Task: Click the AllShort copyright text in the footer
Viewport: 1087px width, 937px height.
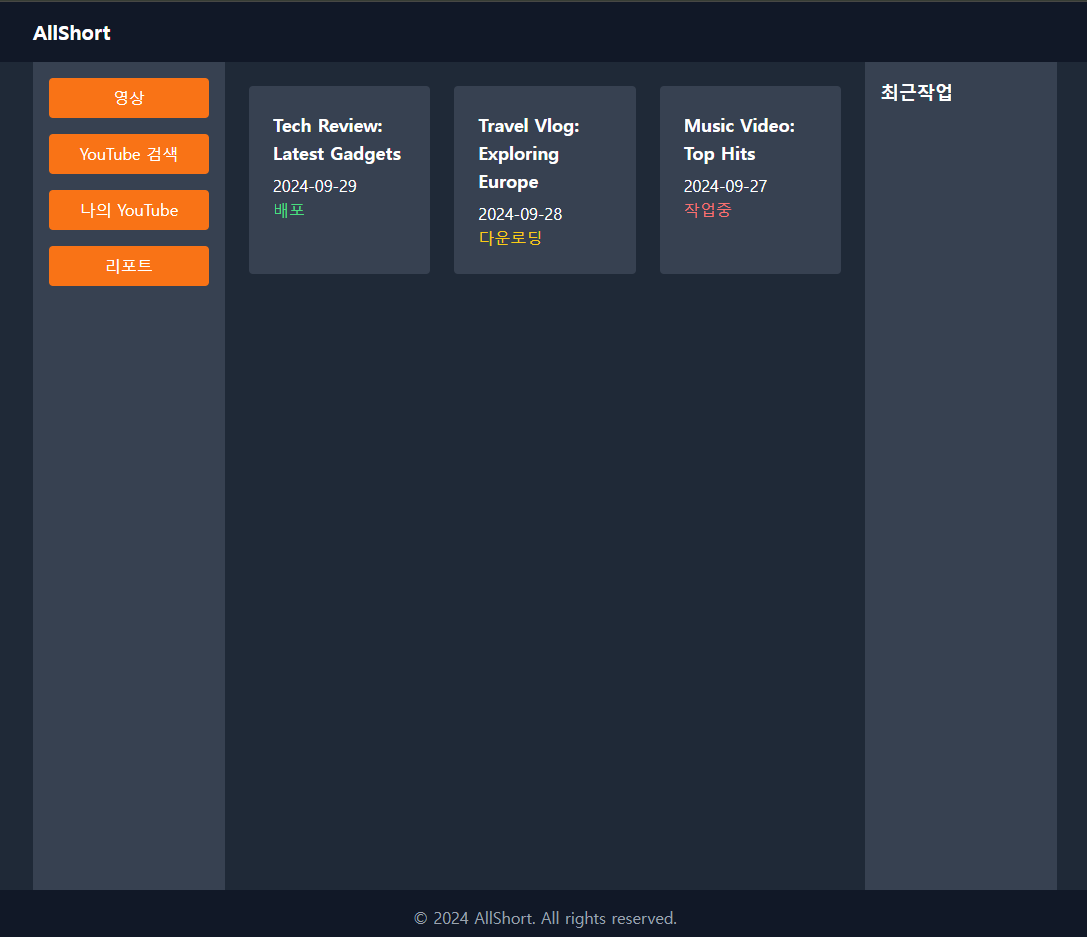Action: 544,917
